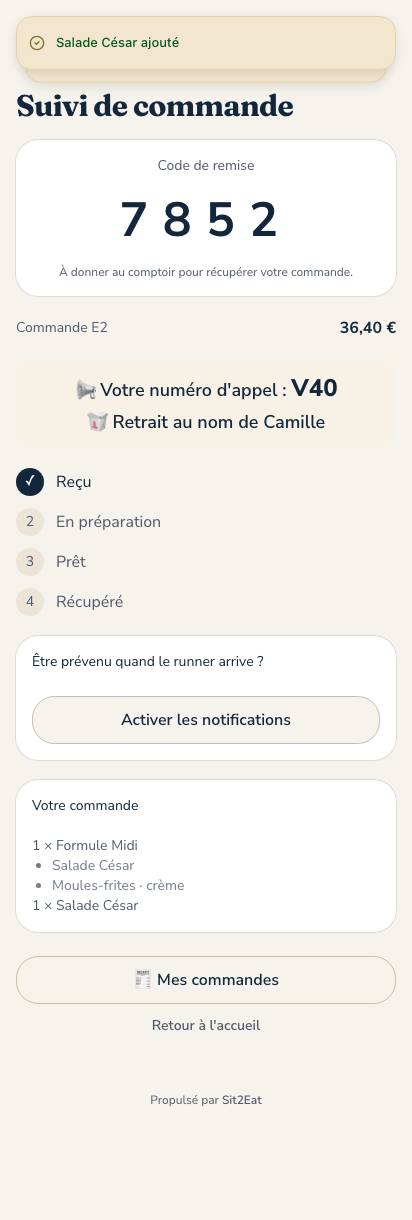
Task: Click the check circle icon in toast
Action: click(x=37, y=43)
